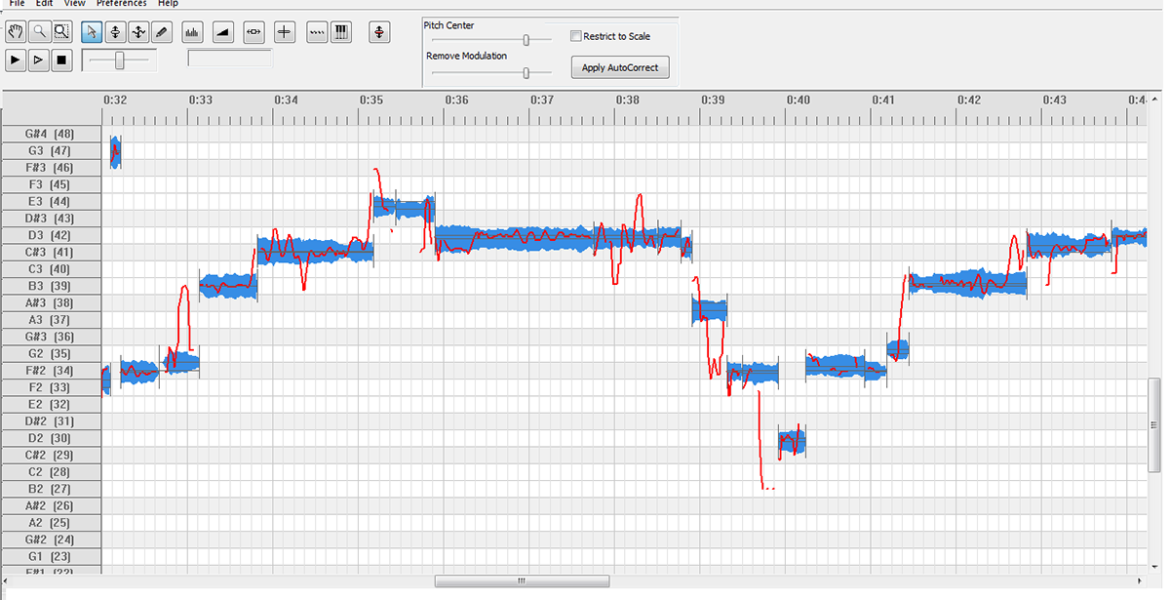Click the amplitude bars icon
Viewport: 1170px width, 600px height.
click(192, 33)
